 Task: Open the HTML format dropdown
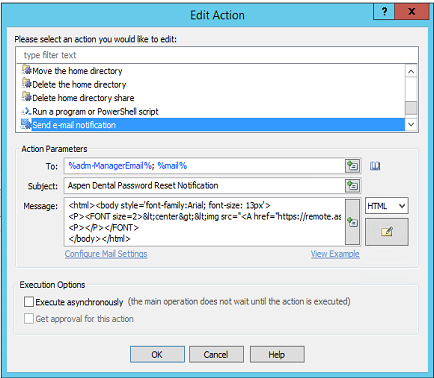click(x=387, y=206)
